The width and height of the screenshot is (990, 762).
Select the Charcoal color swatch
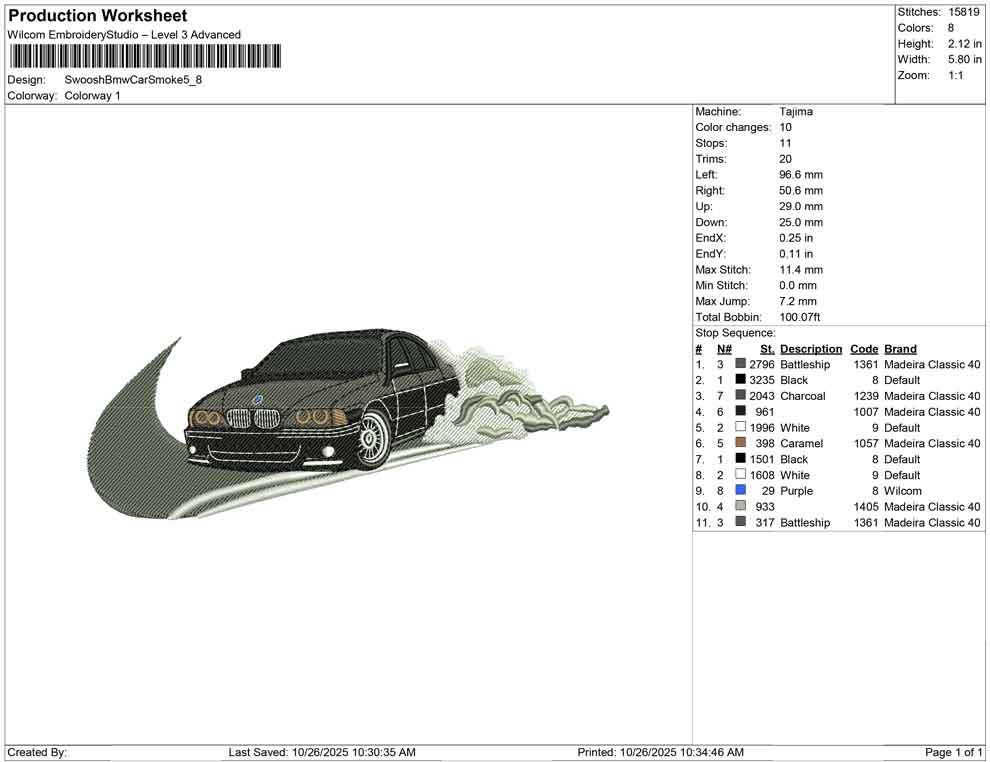click(x=740, y=396)
